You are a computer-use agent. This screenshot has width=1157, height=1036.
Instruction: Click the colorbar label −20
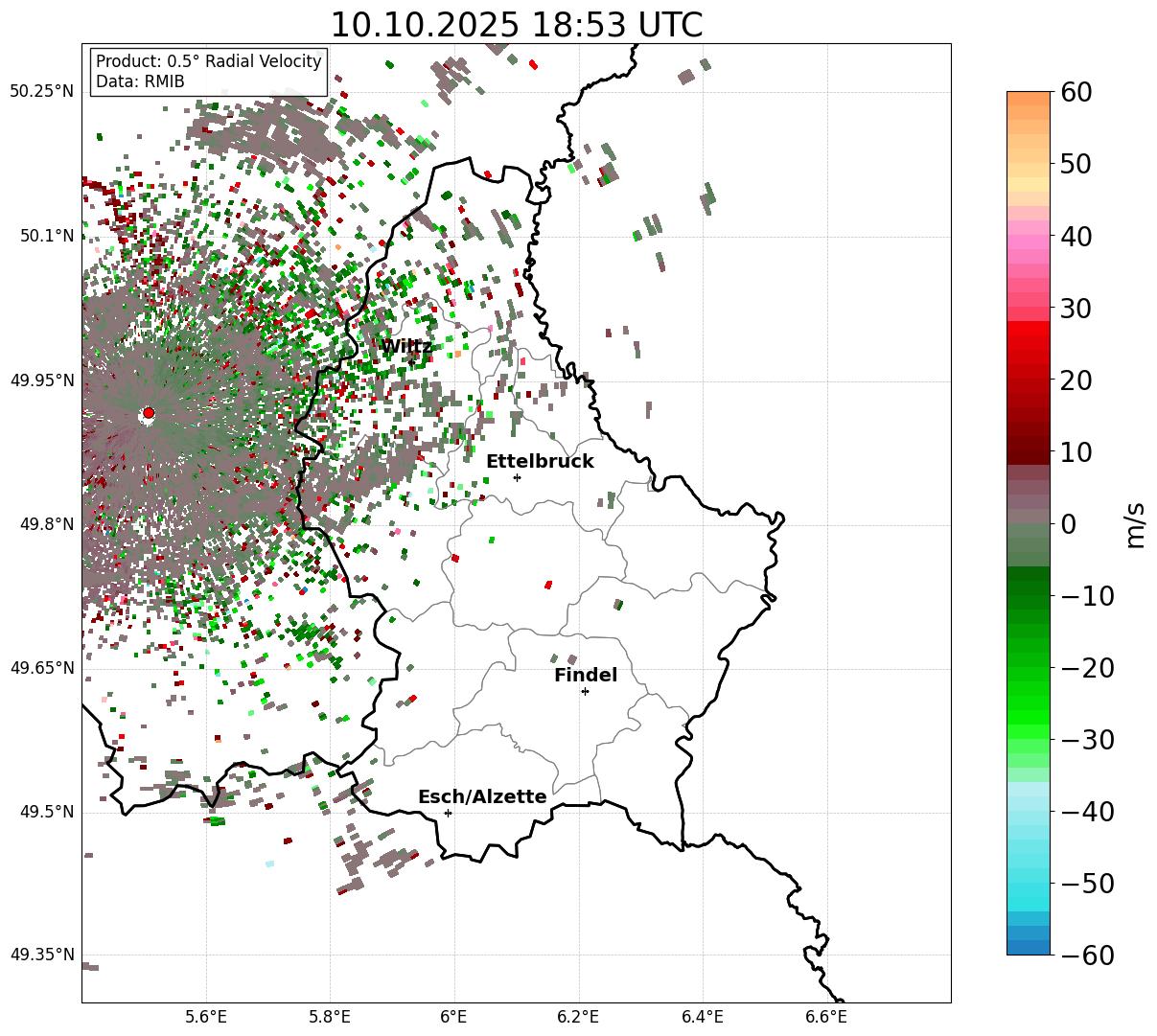1088,667
